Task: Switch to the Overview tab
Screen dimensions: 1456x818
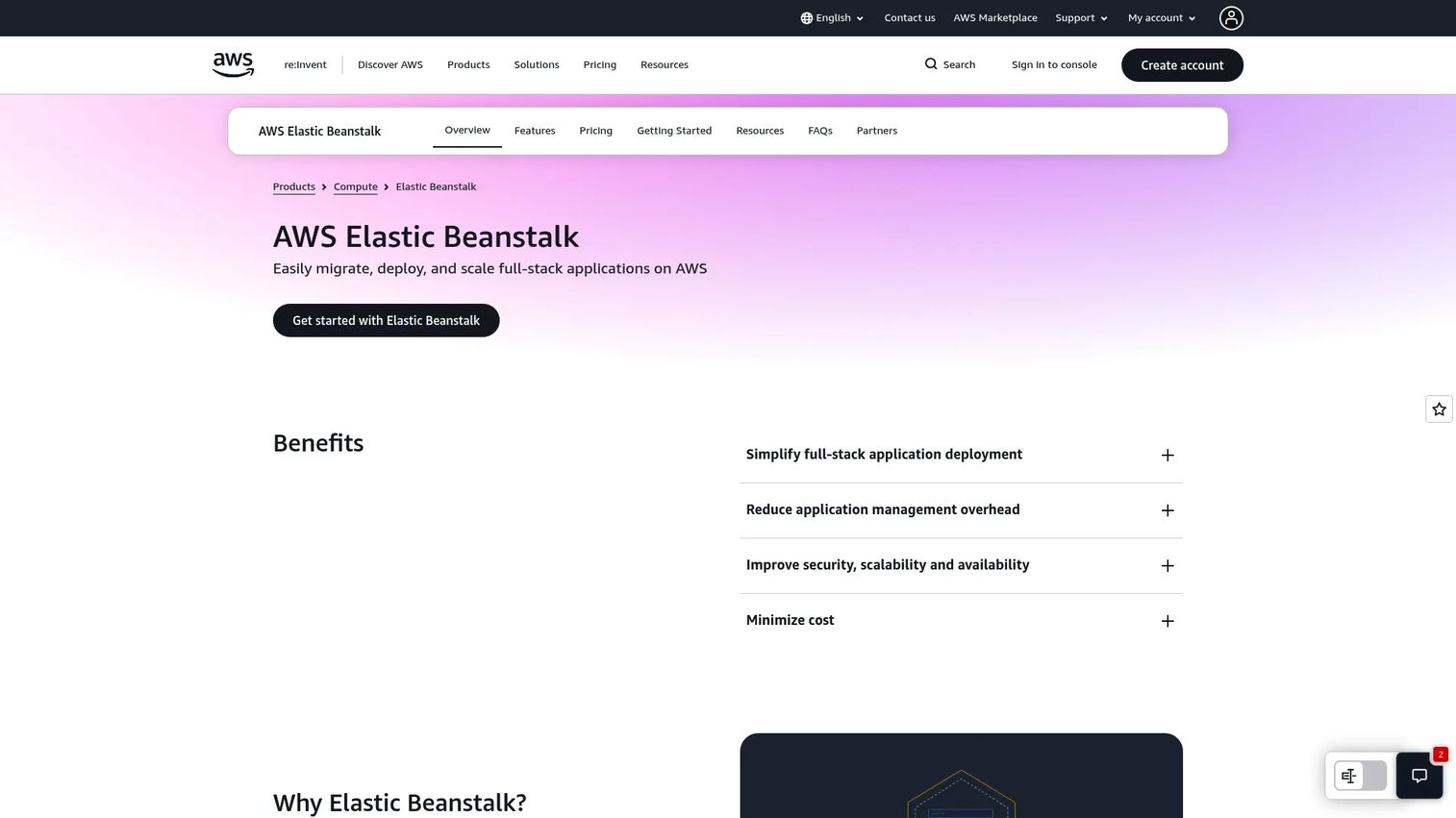Action: (467, 131)
